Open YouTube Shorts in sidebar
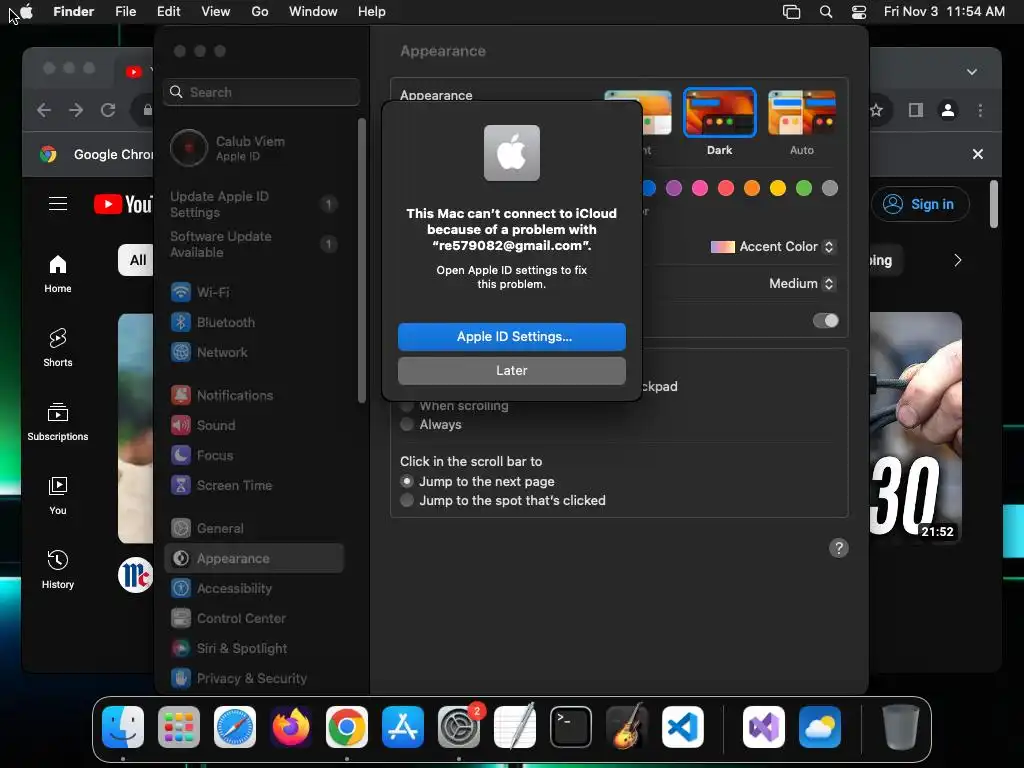The image size is (1024, 768). [x=57, y=347]
